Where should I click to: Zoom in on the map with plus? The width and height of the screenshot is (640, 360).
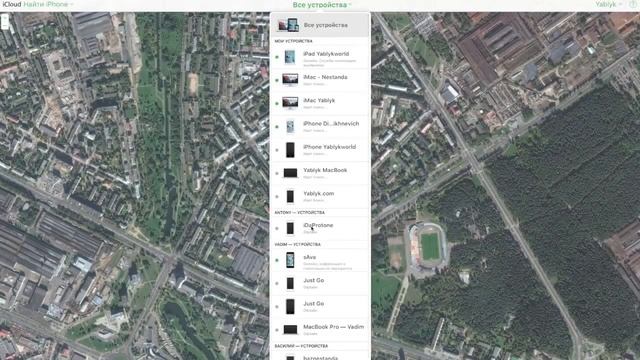coord(5,17)
